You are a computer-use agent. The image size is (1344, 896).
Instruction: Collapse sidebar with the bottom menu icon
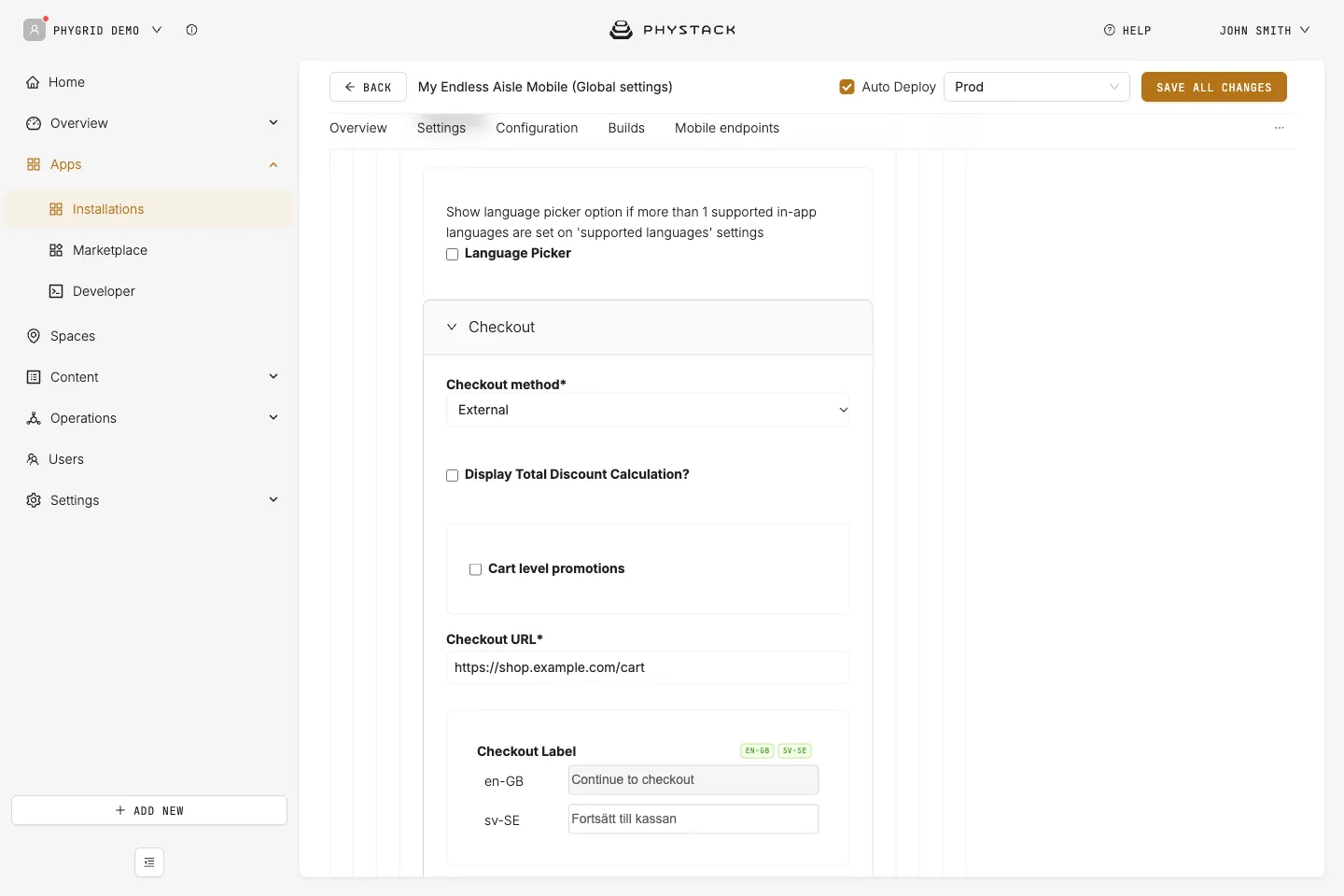pyautogui.click(x=149, y=862)
